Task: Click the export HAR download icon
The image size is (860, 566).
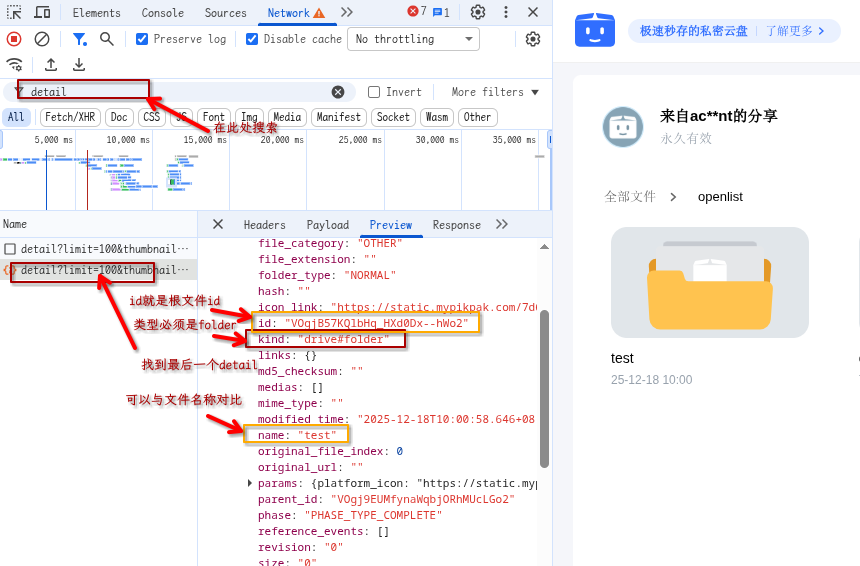Action: coord(79,64)
